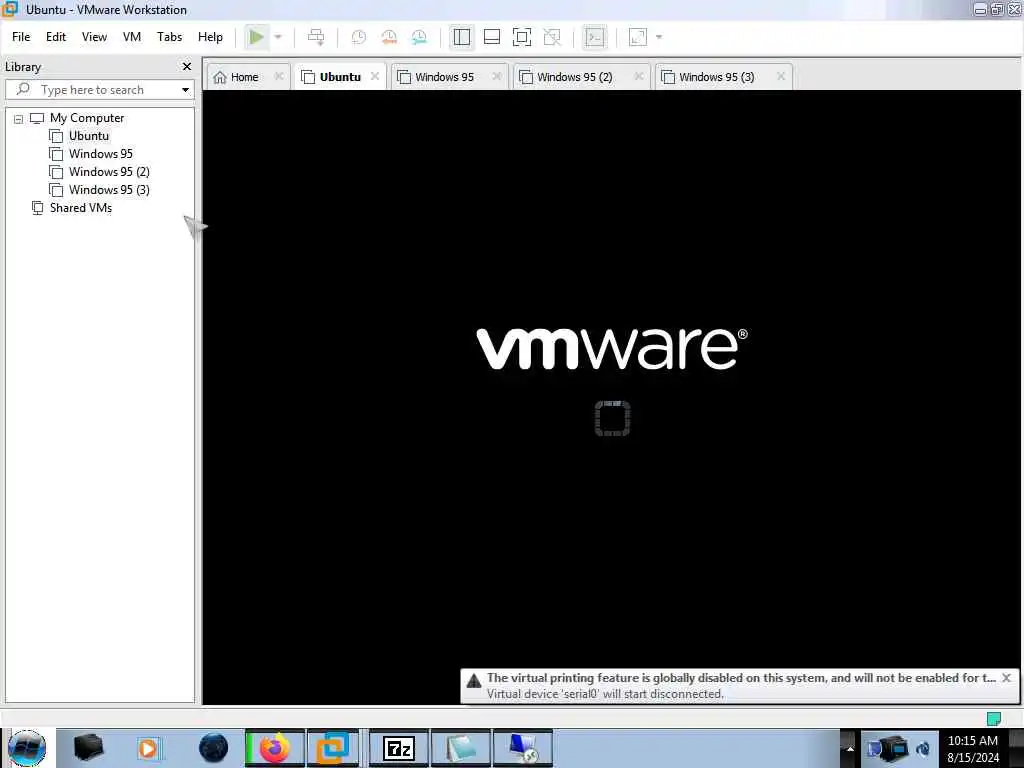Screen dimensions: 1024x768
Task: Open the VM menu
Action: click(132, 37)
